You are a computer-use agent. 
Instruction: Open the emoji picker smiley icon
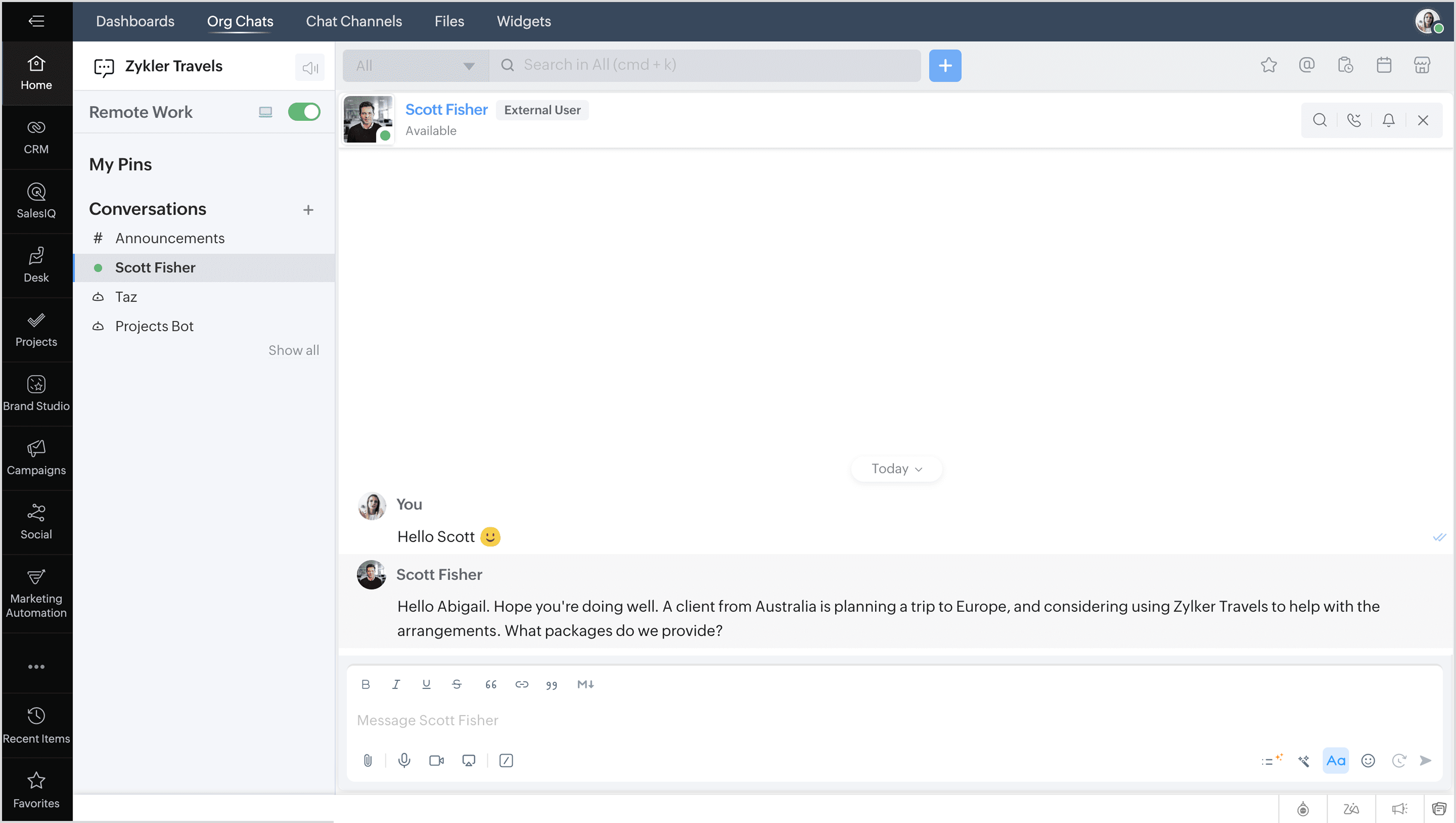(x=1368, y=760)
